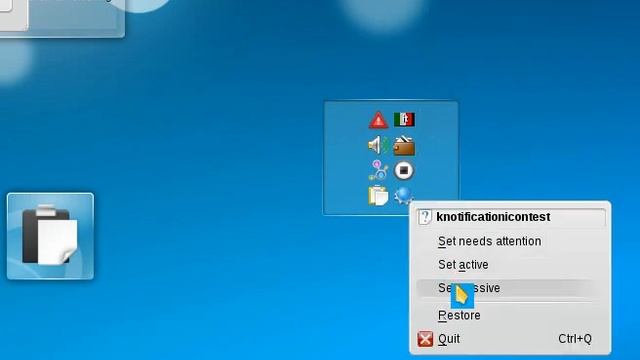This screenshot has height=360, width=640.
Task: Open the Italian flag keyboard layout icon
Action: (x=404, y=120)
